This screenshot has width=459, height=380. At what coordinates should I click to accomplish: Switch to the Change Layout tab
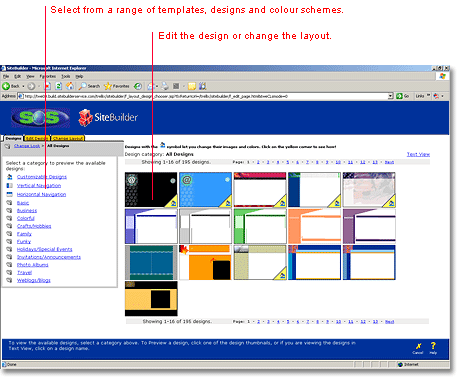click(x=68, y=138)
